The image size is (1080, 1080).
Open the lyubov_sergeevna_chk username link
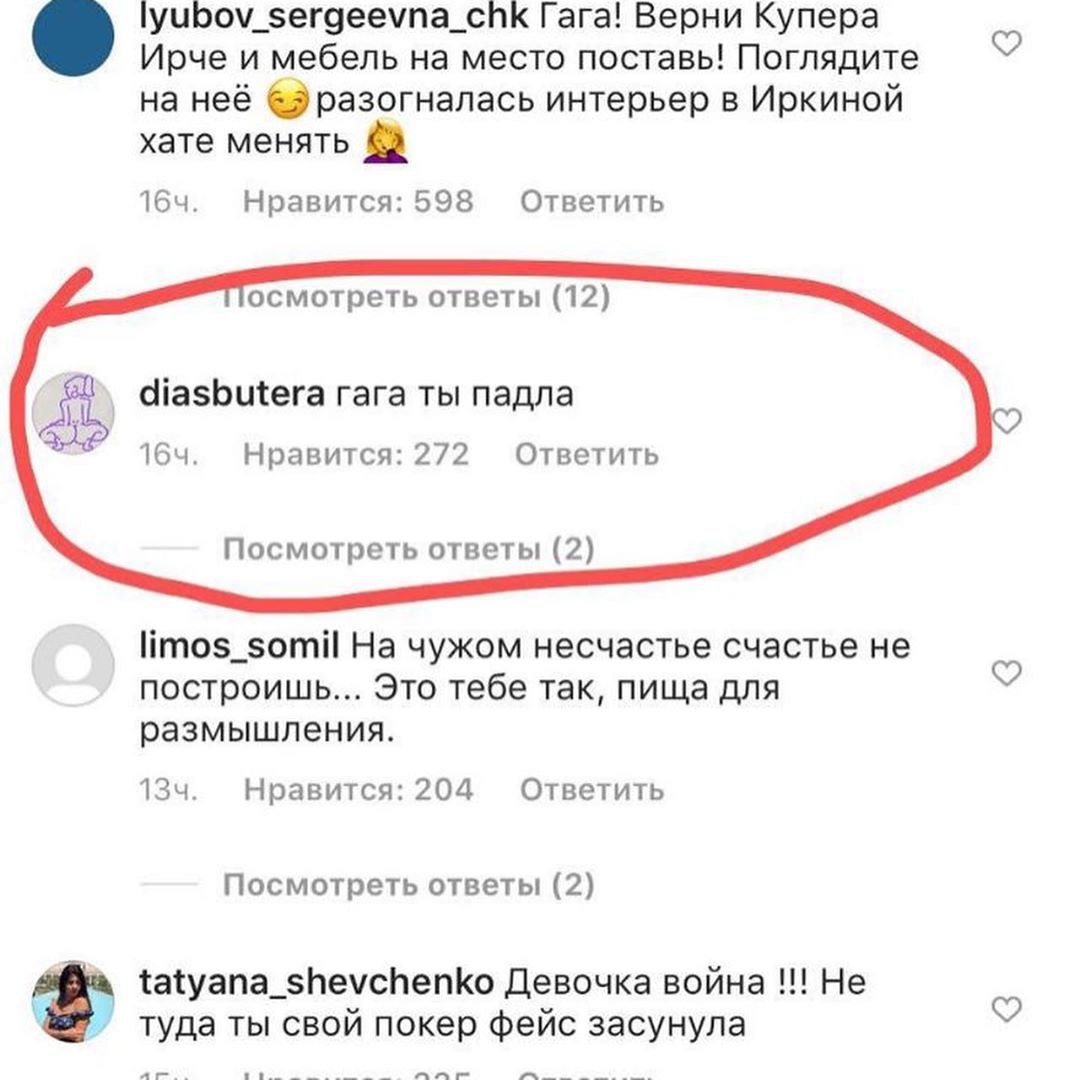pos(333,17)
